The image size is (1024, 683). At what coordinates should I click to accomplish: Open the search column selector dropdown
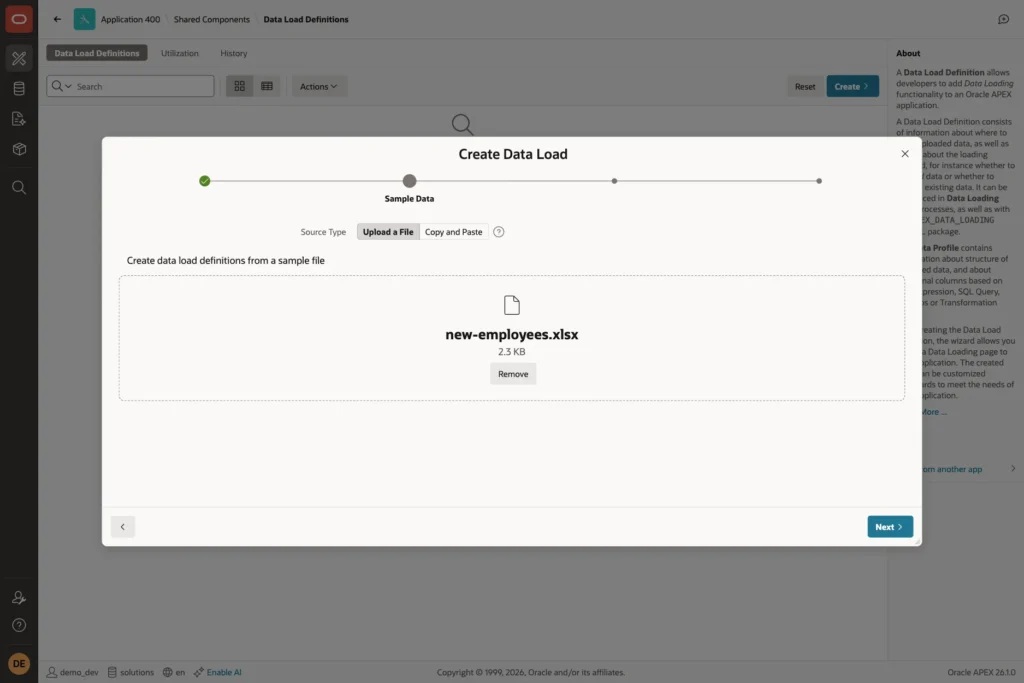coord(61,86)
